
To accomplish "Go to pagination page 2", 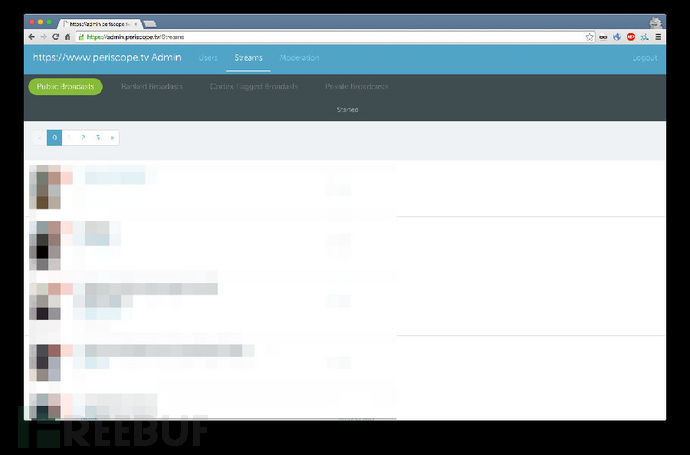I will (x=83, y=138).
